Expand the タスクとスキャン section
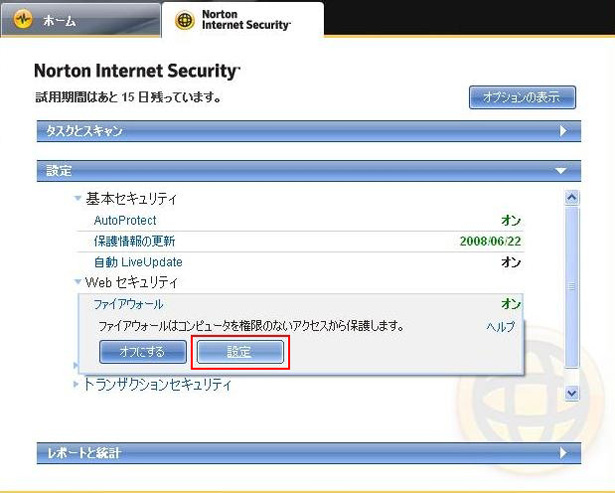Image resolution: width=615 pixels, height=493 pixels. click(309, 131)
